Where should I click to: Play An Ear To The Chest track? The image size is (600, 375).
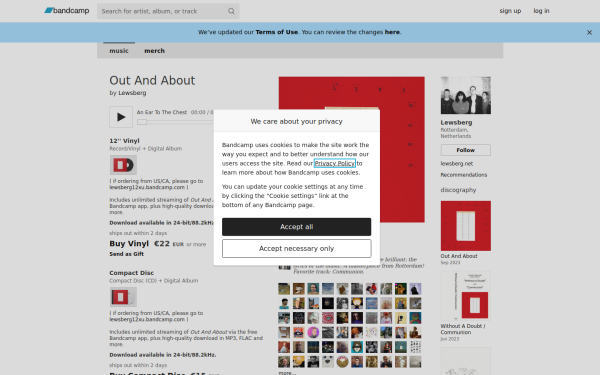pos(121,117)
